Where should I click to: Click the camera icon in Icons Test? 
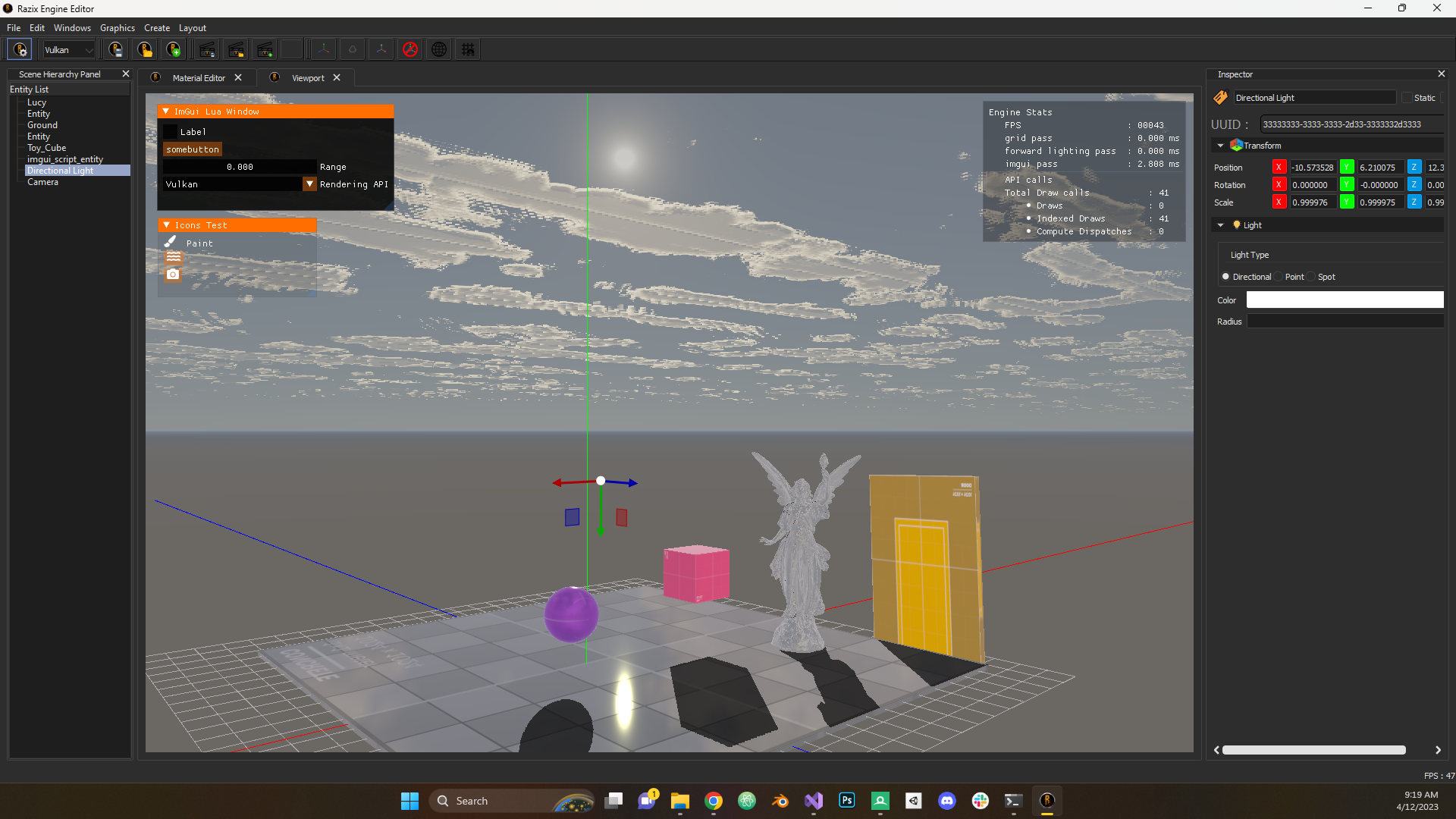point(173,275)
